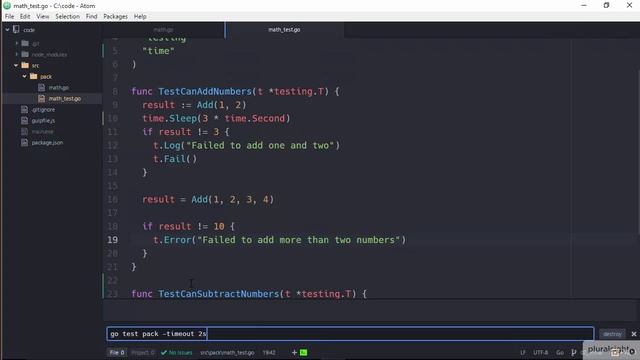
Task: Click the src\pack\math_test.go path in status bar
Action: 227,352
